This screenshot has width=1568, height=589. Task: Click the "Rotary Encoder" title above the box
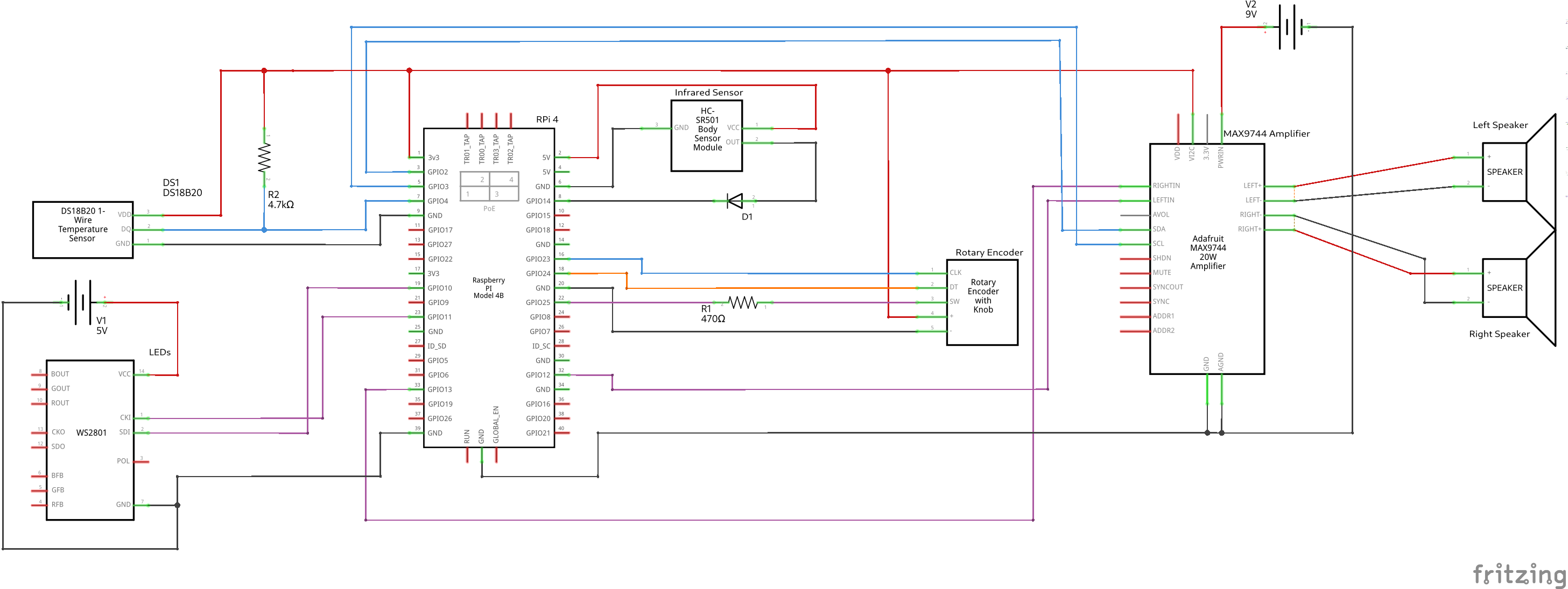pyautogui.click(x=989, y=252)
